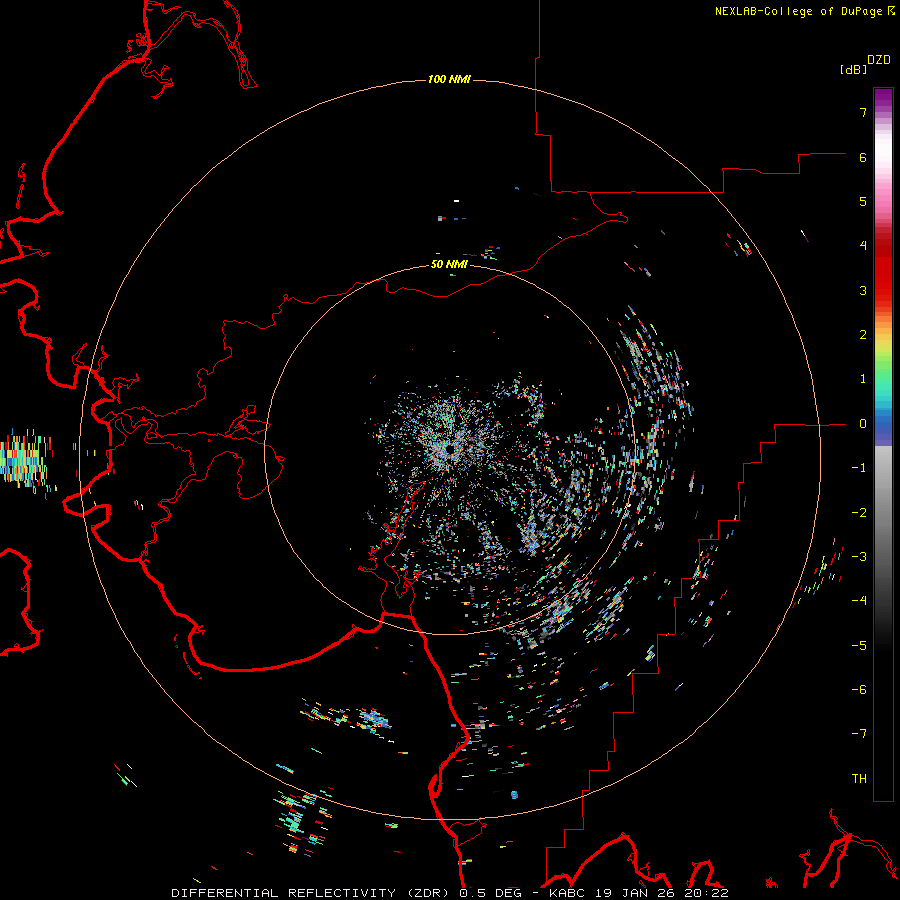Click the 100 NMI range ring label

click(449, 79)
